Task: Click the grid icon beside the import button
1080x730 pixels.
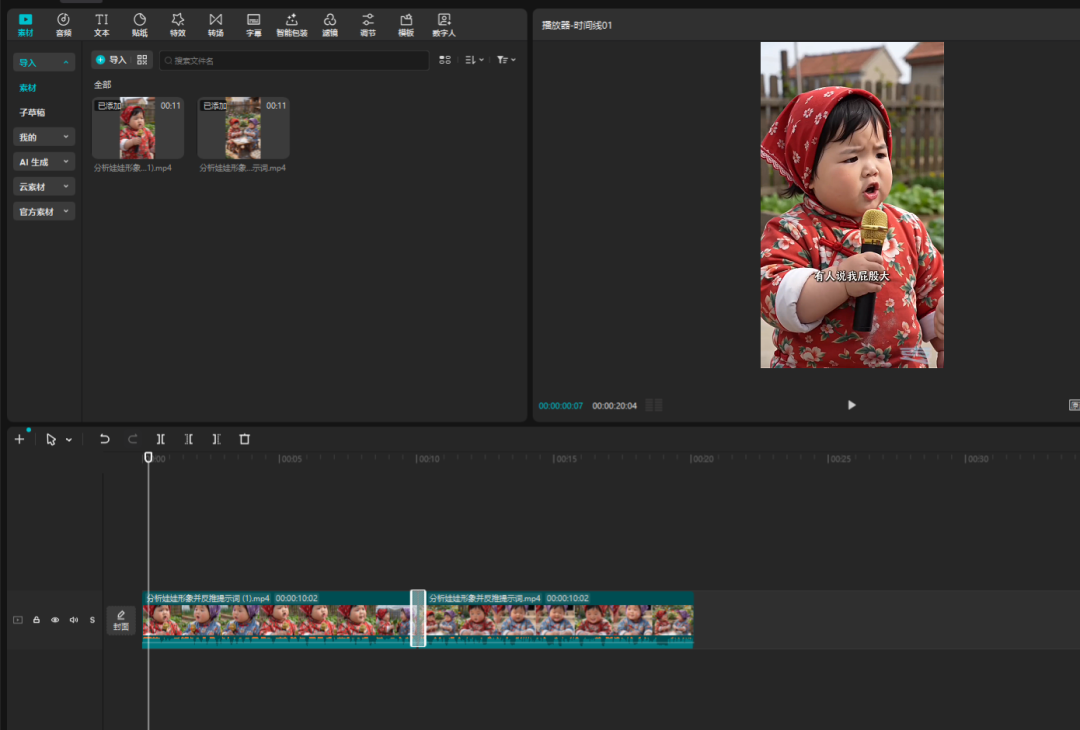Action: point(142,60)
